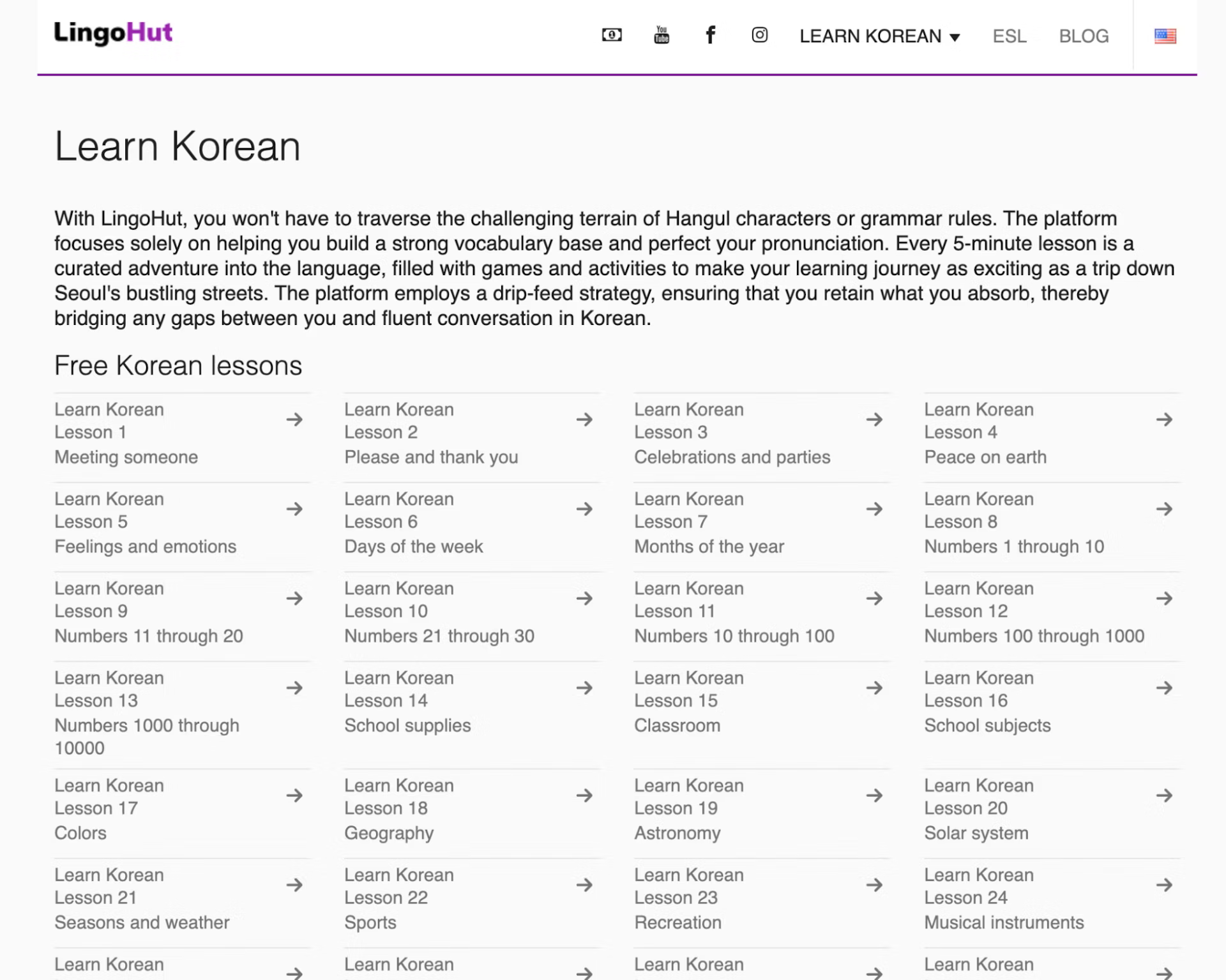Open the ESL menu item
1226x980 pixels.
(1009, 36)
